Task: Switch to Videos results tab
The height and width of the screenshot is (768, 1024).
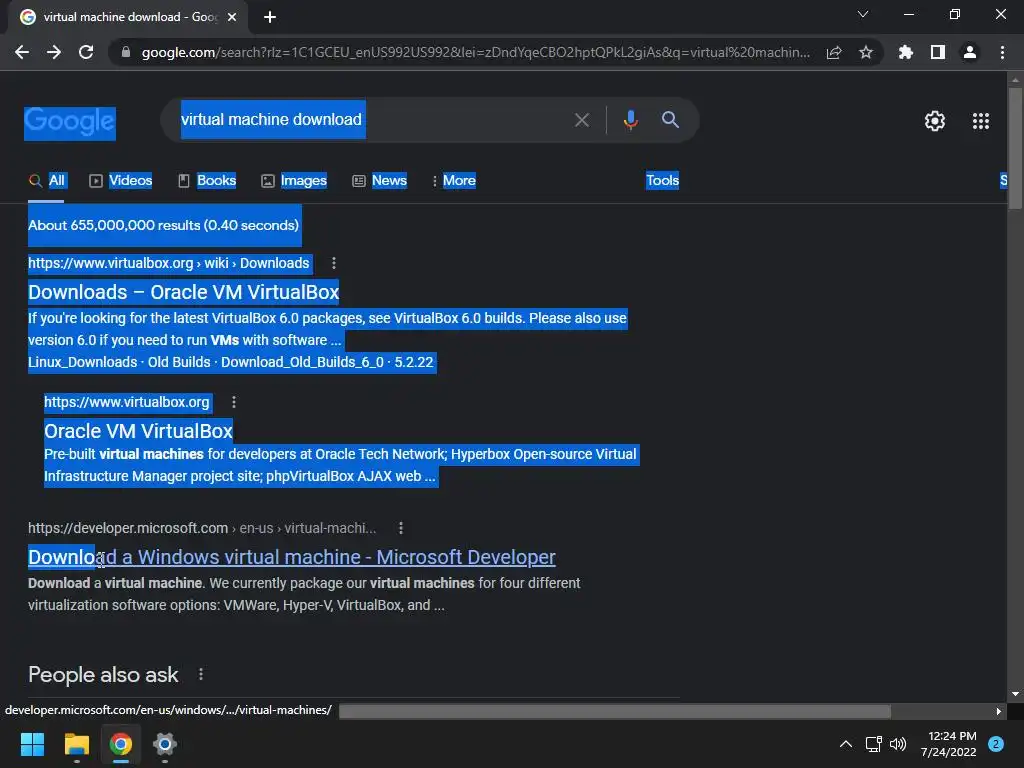Action: [121, 181]
